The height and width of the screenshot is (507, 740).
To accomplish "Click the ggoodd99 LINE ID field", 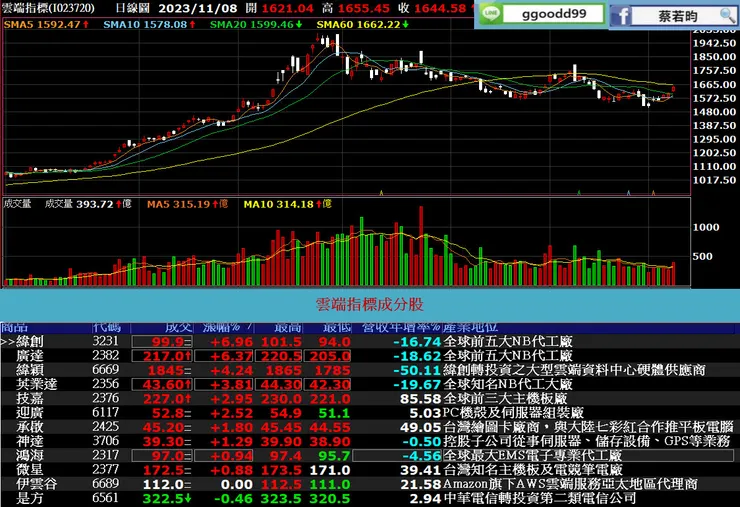I will tap(554, 14).
